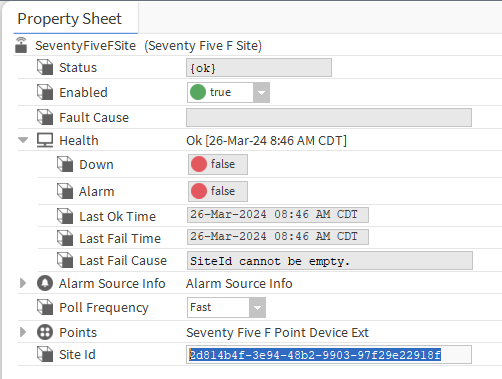The height and width of the screenshot is (379, 502).
Task: Click into the Site Id input field
Action: coord(329,354)
